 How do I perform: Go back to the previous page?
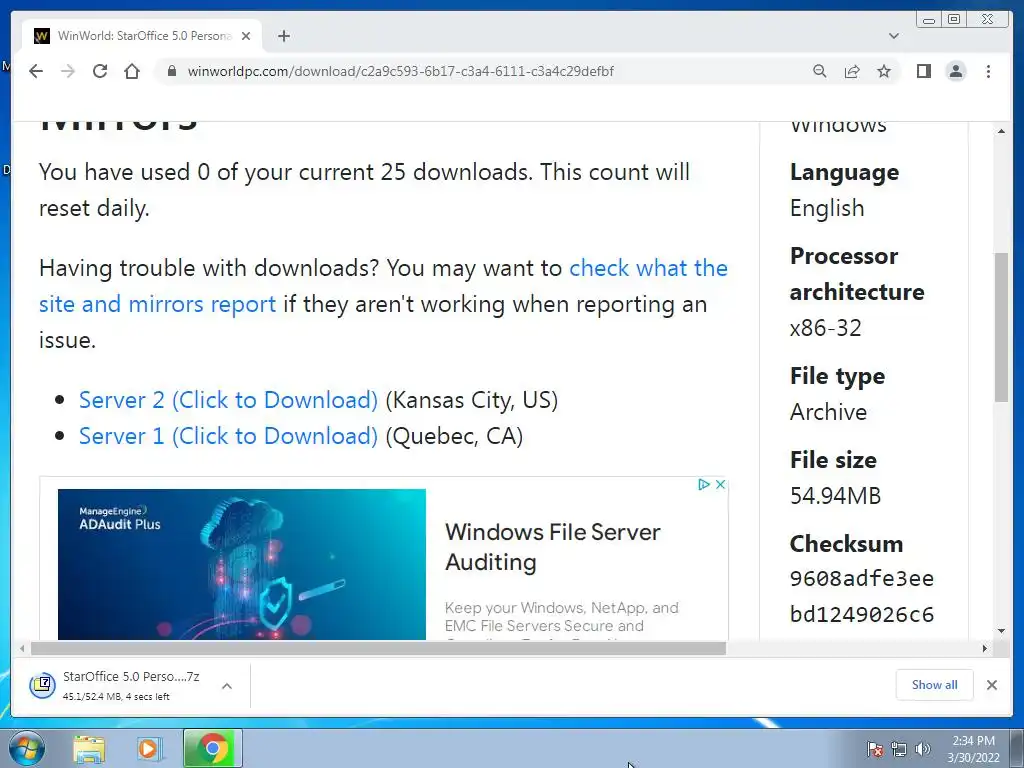[x=36, y=71]
